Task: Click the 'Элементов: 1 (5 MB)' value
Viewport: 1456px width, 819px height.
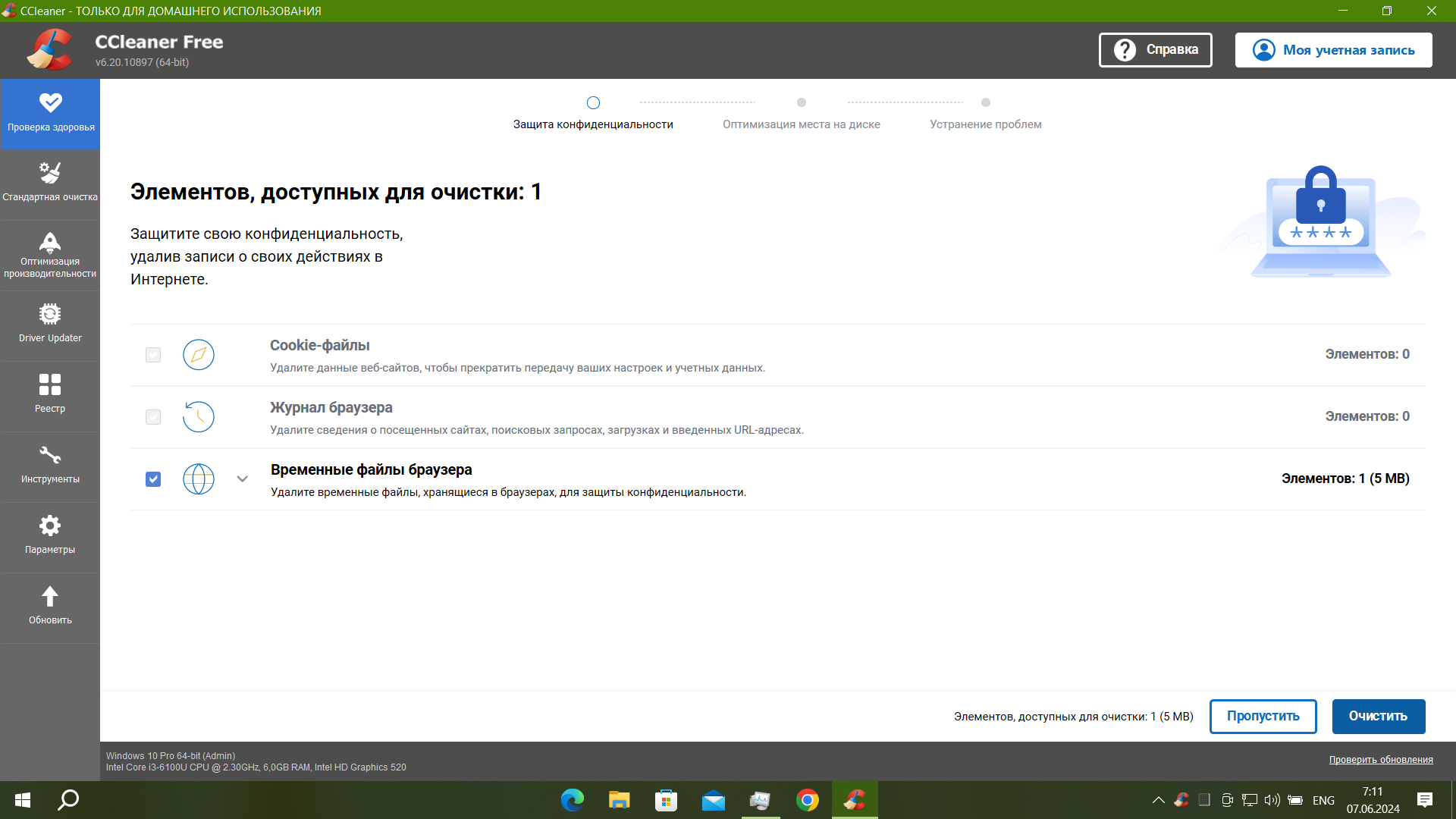Action: (1345, 479)
